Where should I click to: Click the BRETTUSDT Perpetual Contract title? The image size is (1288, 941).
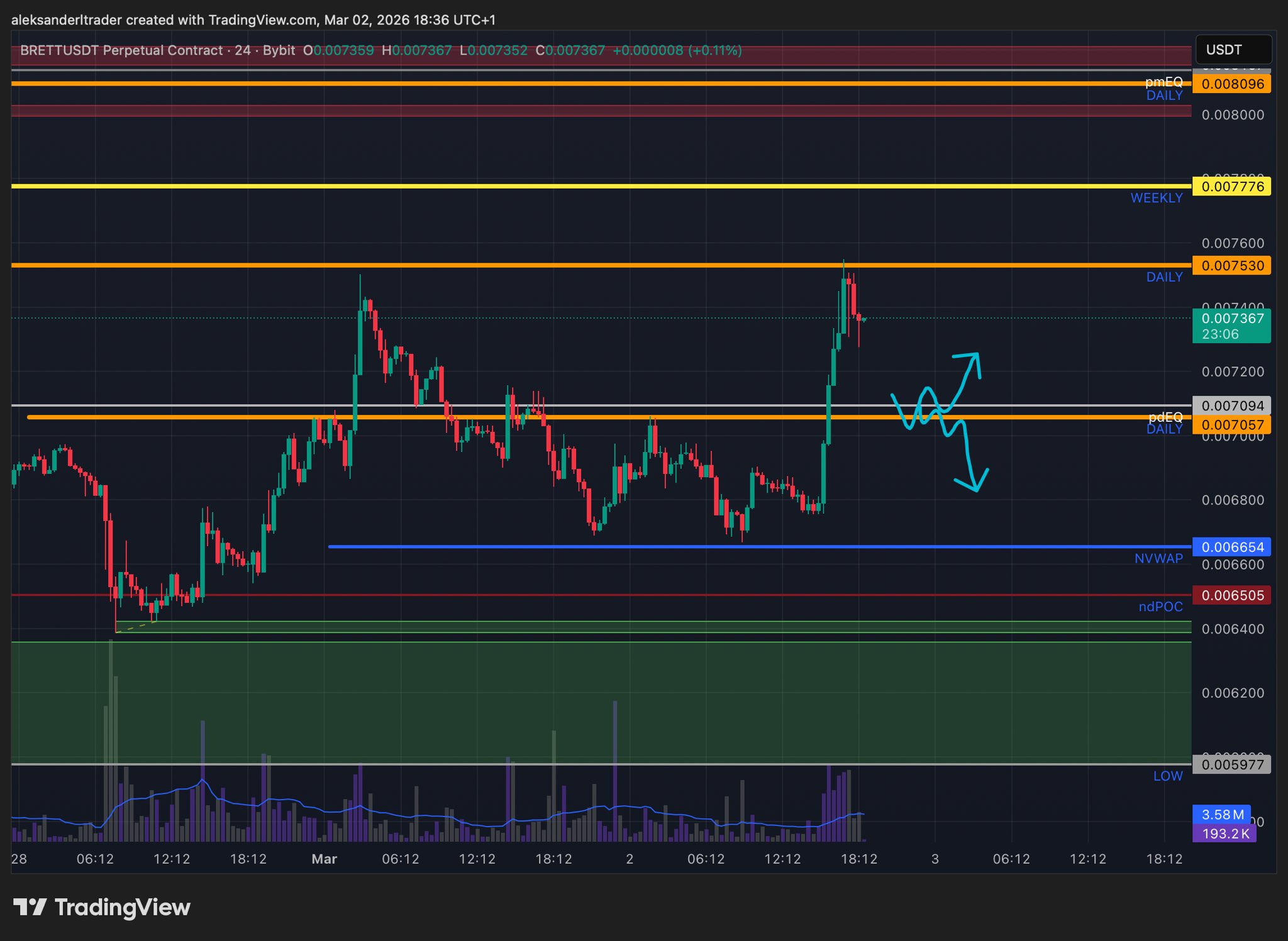pos(121,50)
